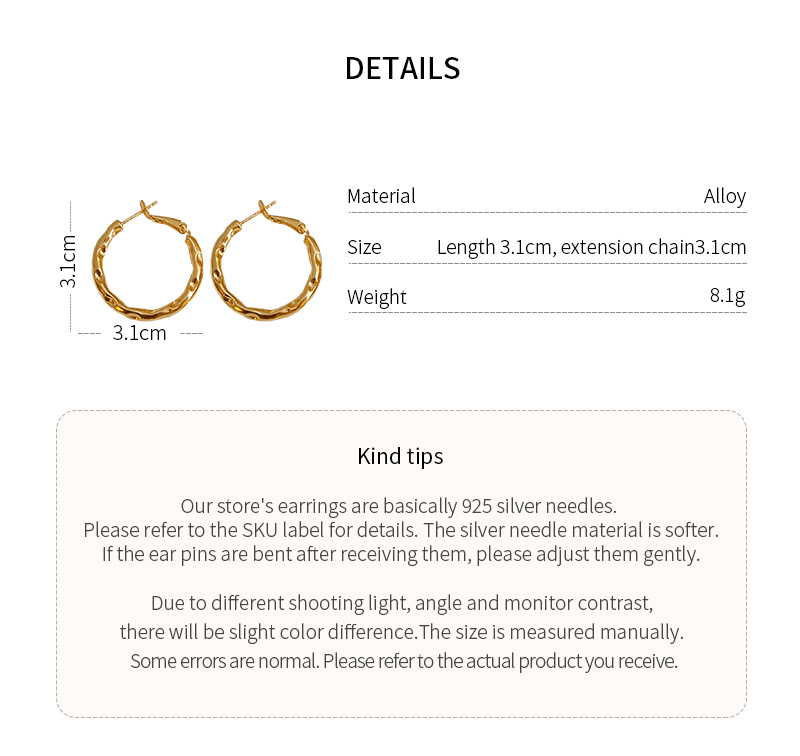This screenshot has height=756, width=800.
Task: Select the 8.1g weight value
Action: coord(727,296)
